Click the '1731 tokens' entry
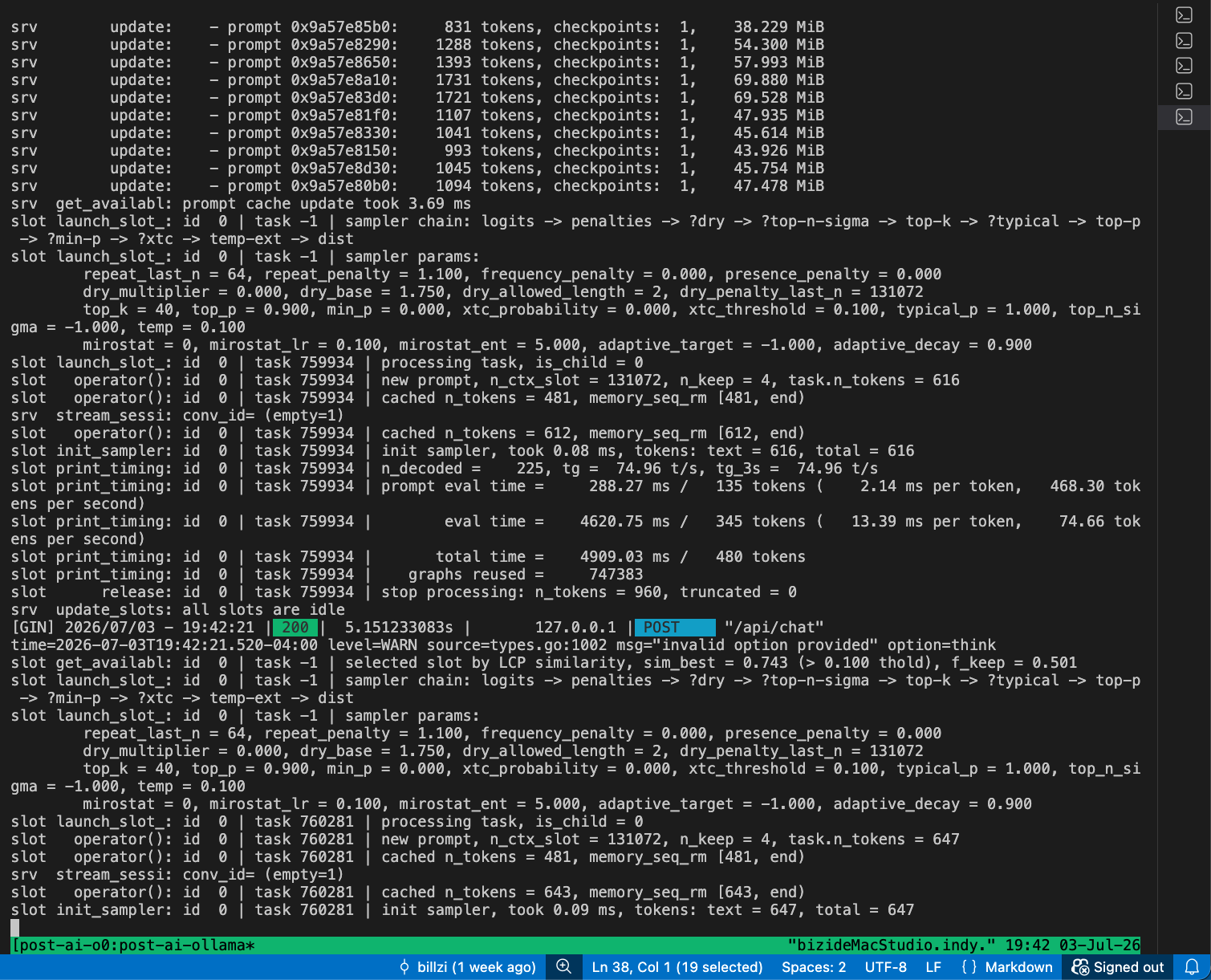The width and height of the screenshot is (1211, 980). point(490,80)
